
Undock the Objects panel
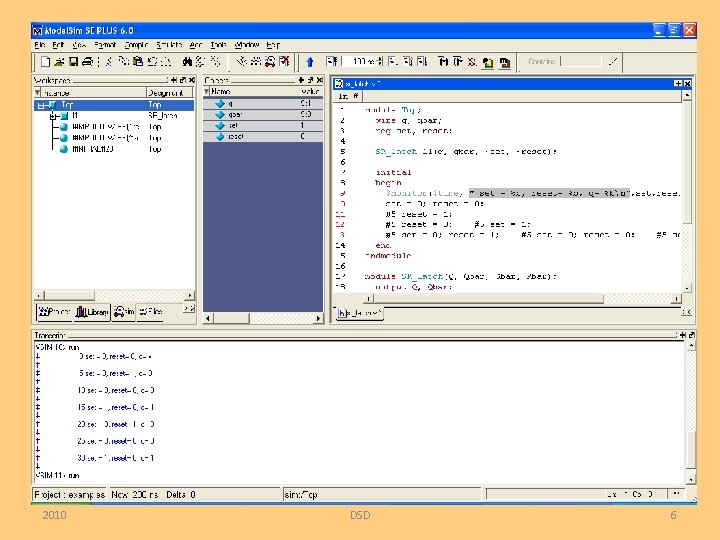[311, 80]
